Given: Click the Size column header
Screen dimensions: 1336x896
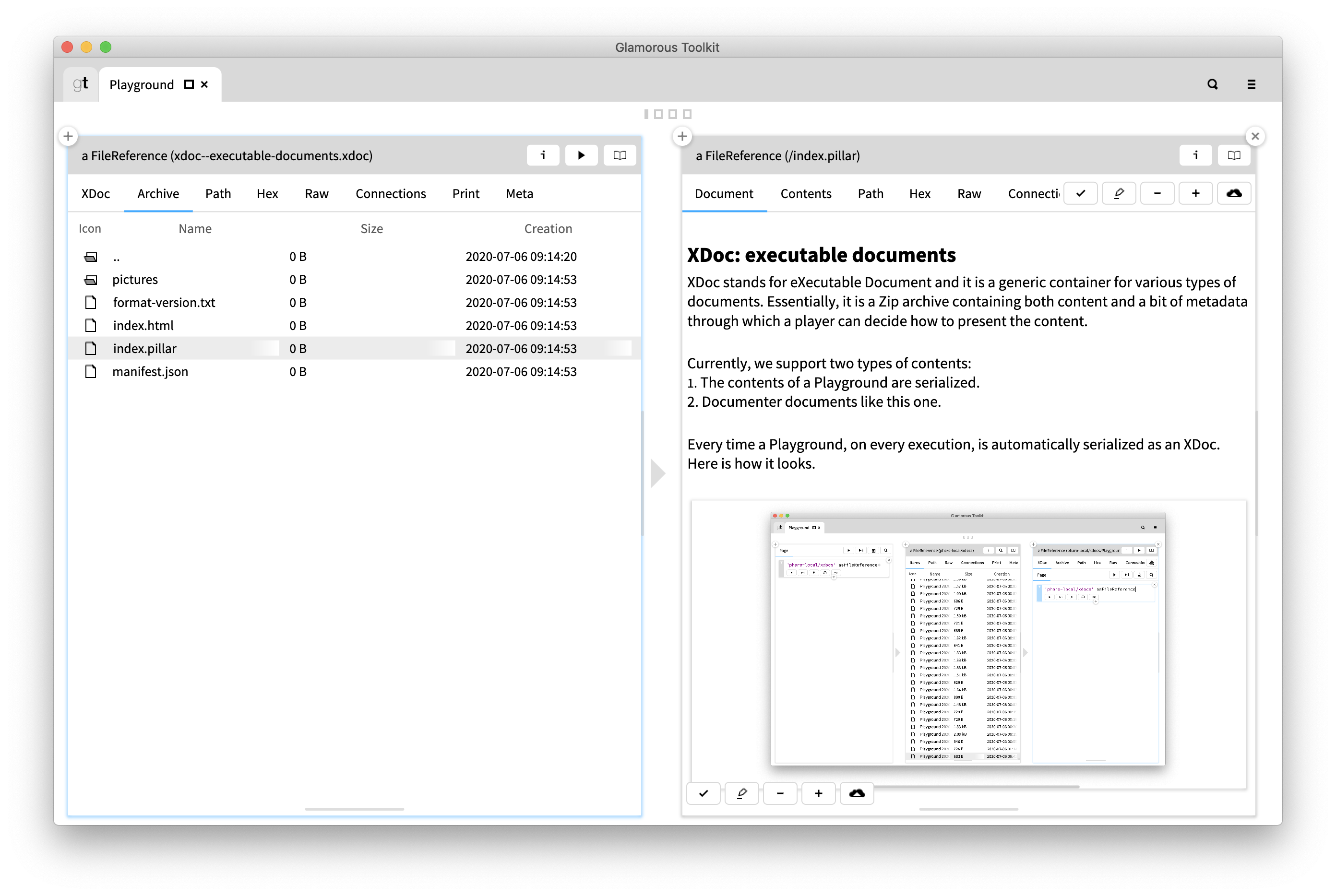Looking at the screenshot, I should [x=371, y=229].
